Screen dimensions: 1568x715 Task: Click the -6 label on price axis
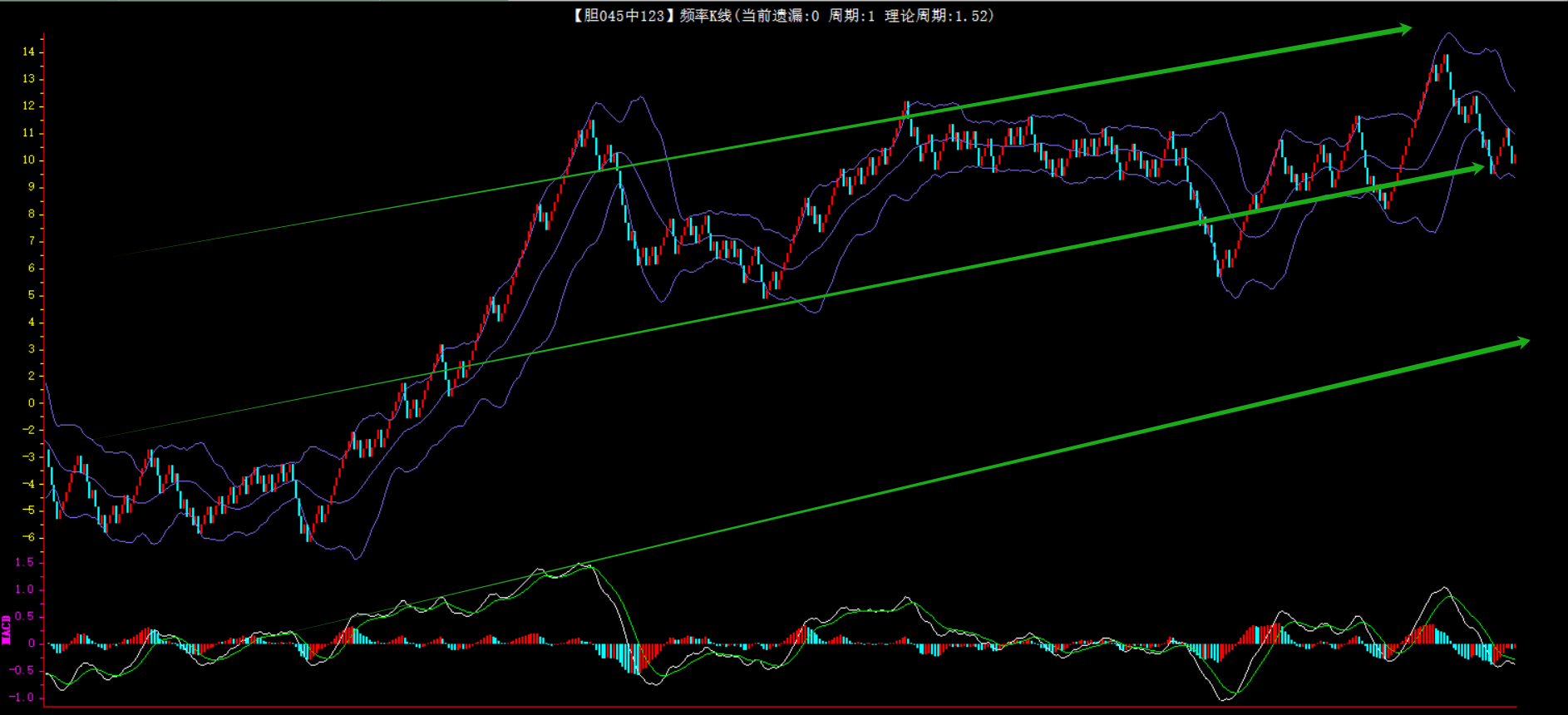pos(29,537)
